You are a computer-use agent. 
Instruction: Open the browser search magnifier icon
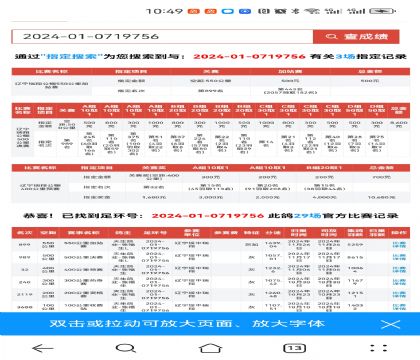click(126, 349)
